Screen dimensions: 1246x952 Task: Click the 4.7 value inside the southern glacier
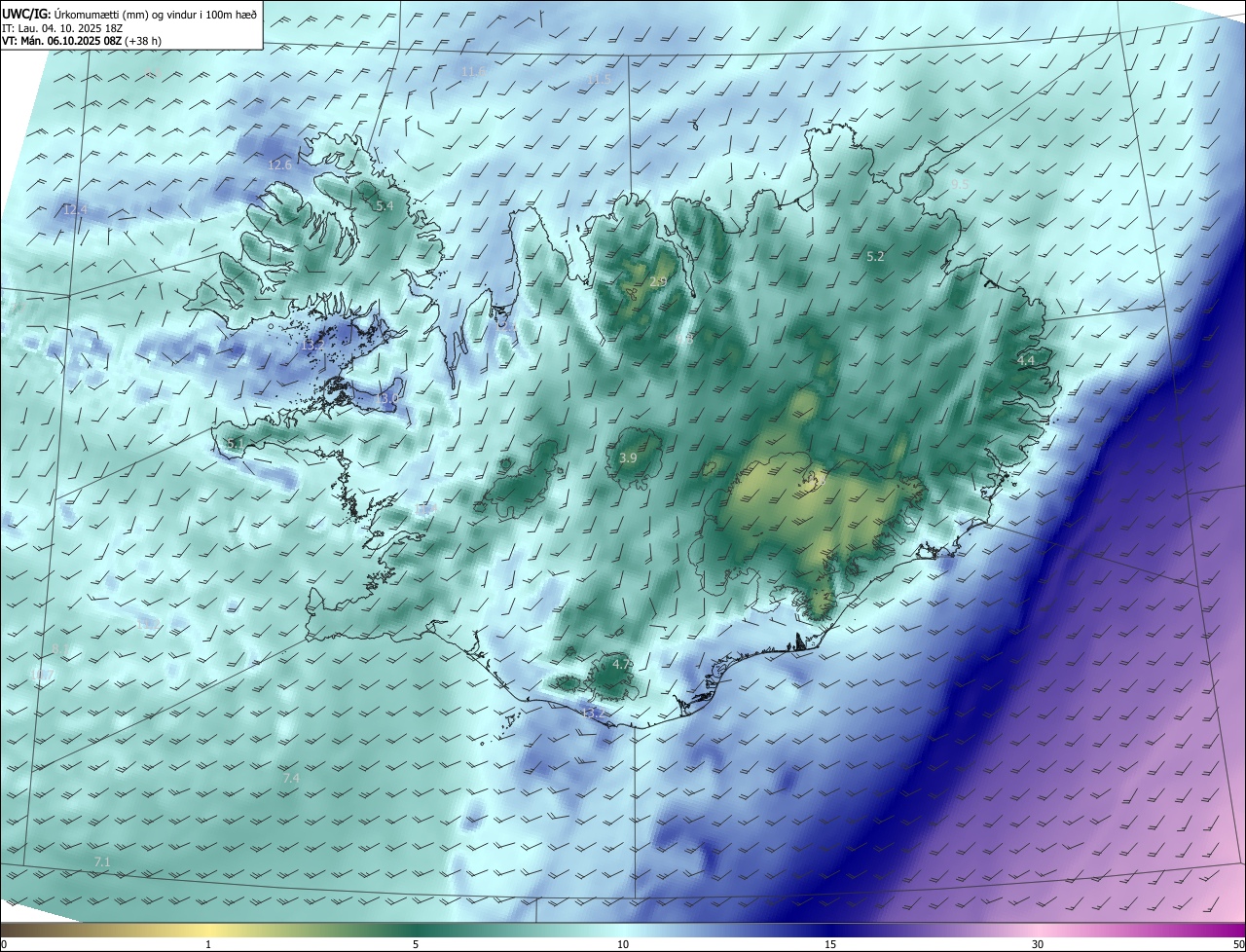tap(621, 665)
